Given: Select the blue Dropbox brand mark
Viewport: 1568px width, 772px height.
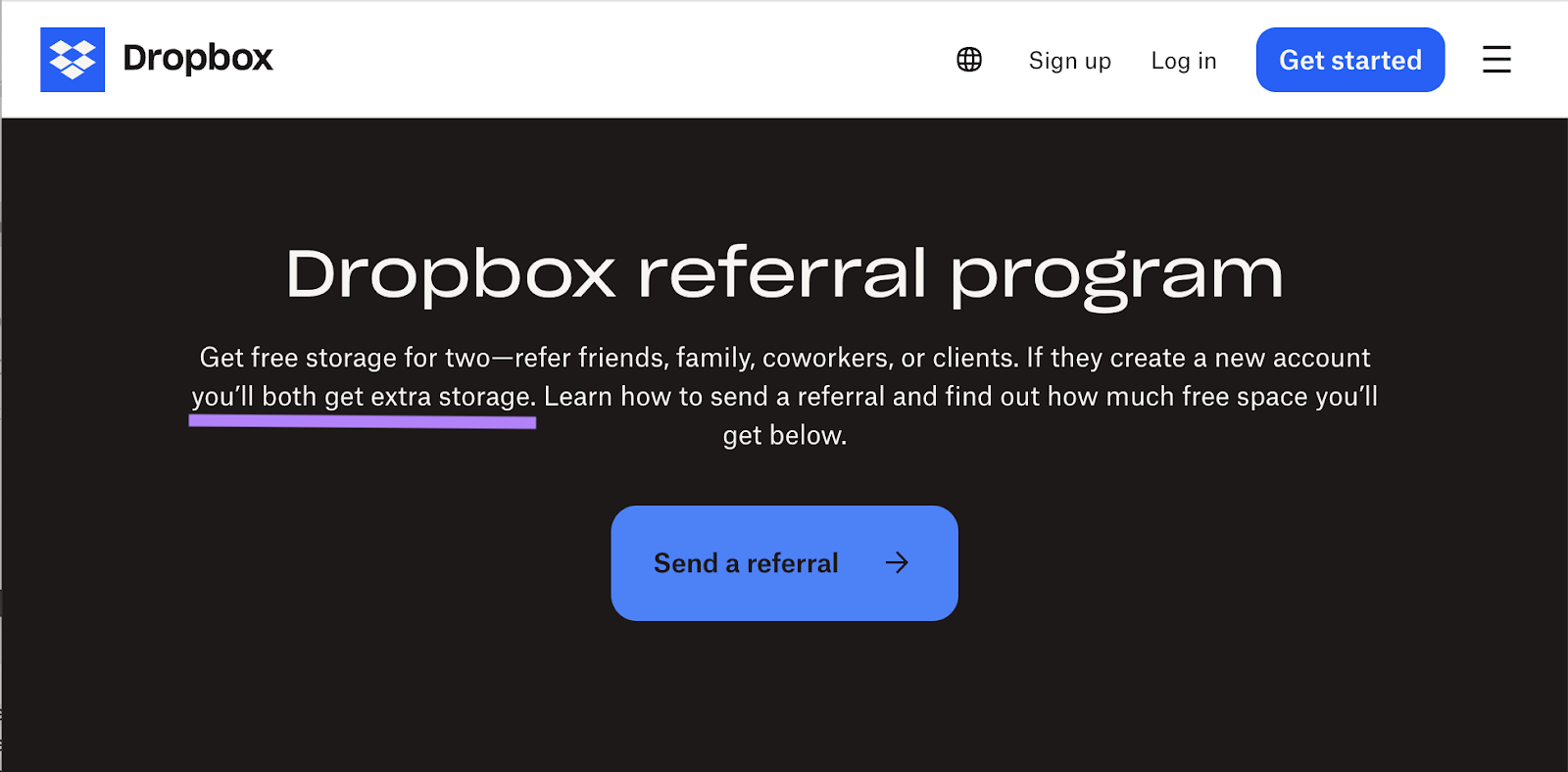Looking at the screenshot, I should [71, 59].
